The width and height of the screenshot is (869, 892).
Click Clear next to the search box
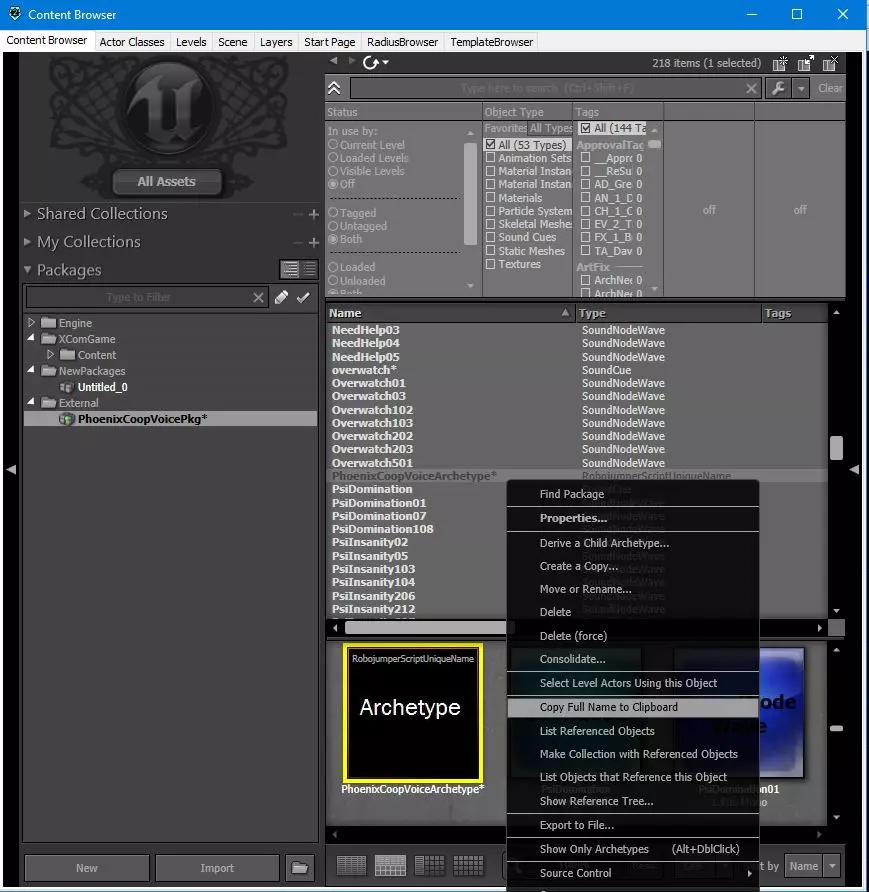pyautogui.click(x=830, y=88)
